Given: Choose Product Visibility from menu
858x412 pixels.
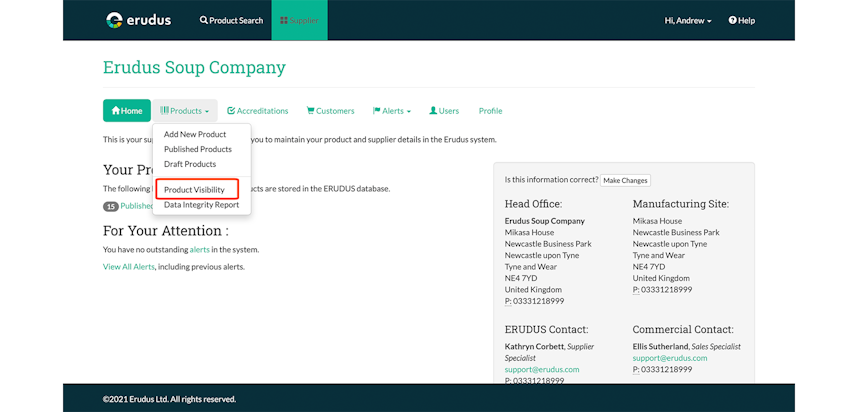Looking at the screenshot, I should click(x=194, y=190).
